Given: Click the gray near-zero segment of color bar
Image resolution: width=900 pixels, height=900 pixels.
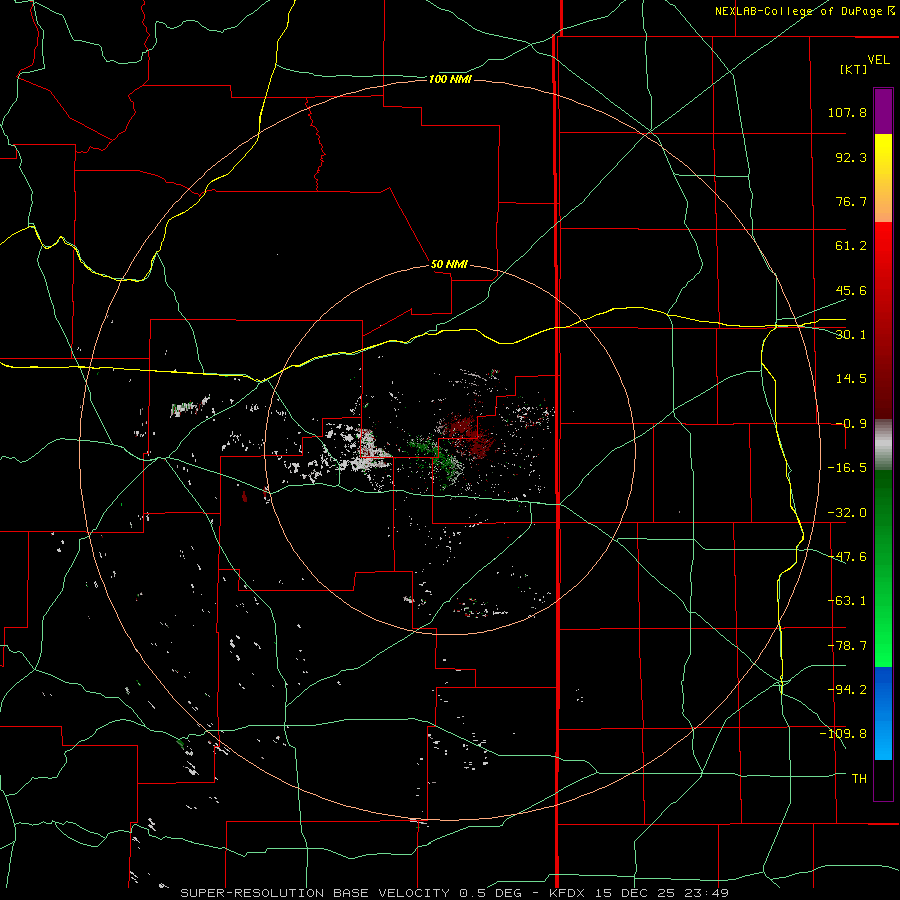Looking at the screenshot, I should (883, 445).
